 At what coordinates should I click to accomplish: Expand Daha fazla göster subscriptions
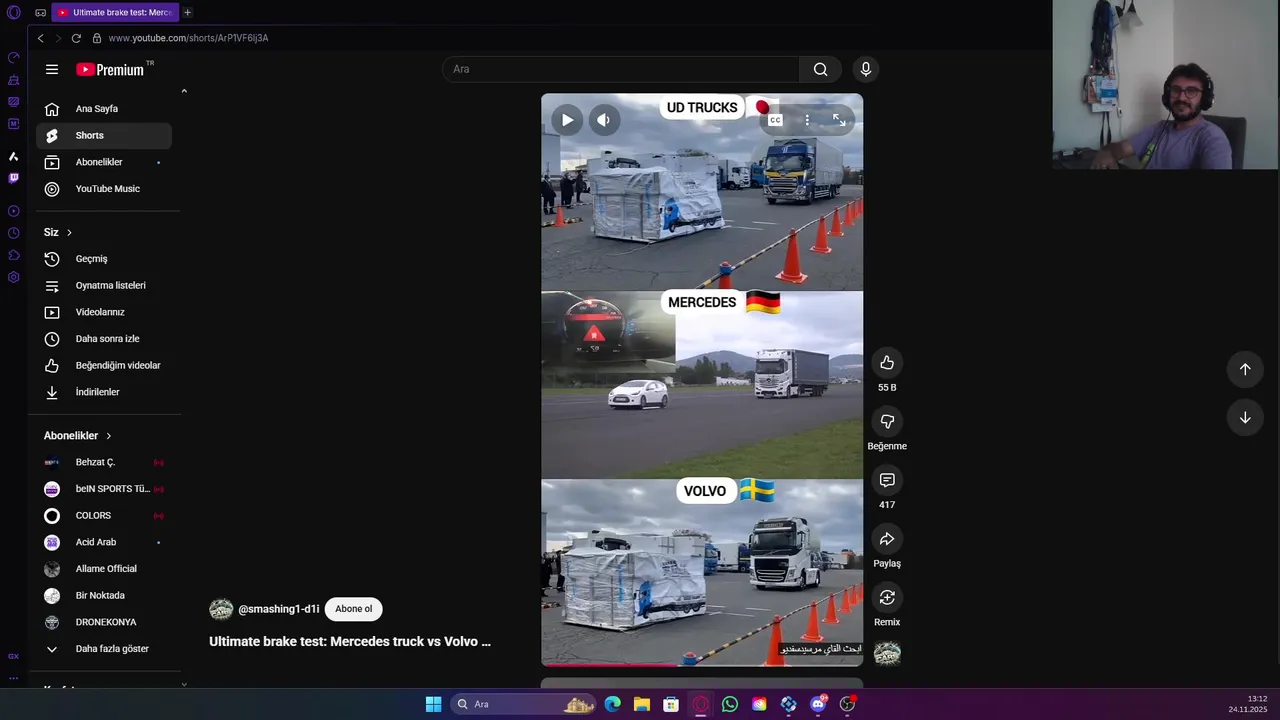pyautogui.click(x=104, y=649)
